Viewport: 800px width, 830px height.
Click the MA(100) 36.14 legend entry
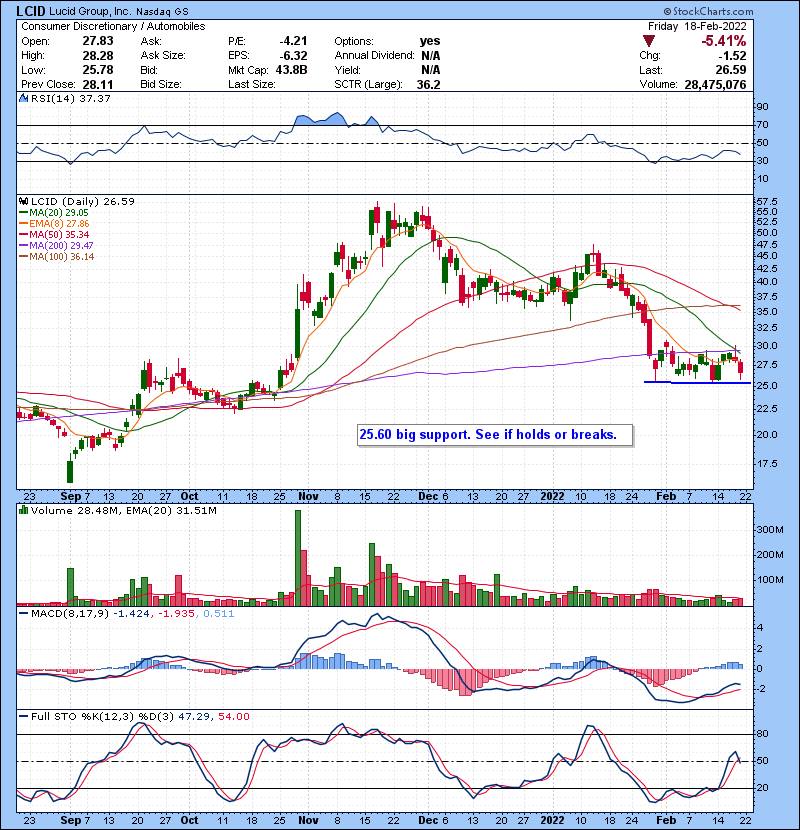pos(56,256)
